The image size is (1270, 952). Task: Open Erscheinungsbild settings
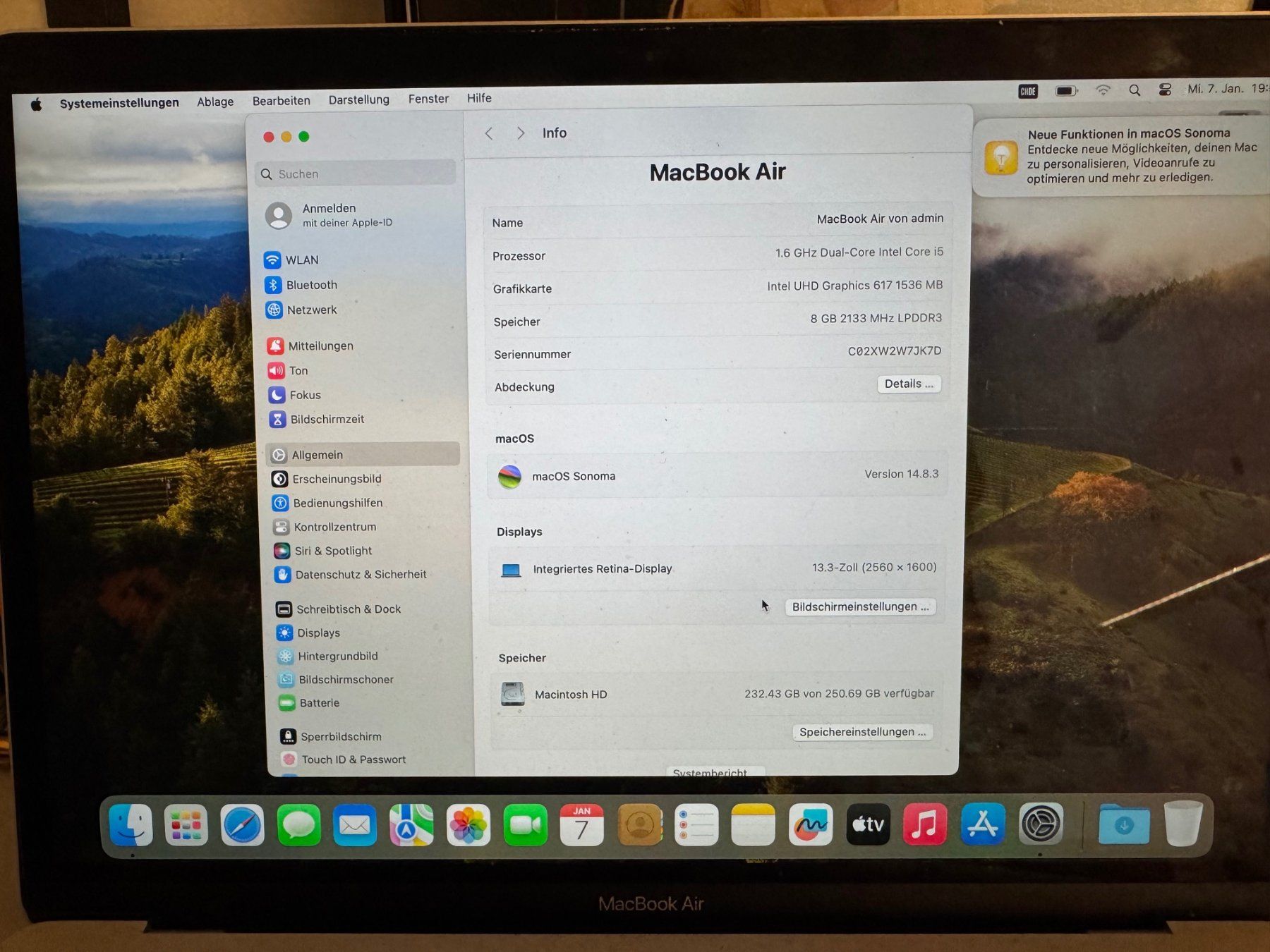pyautogui.click(x=327, y=479)
